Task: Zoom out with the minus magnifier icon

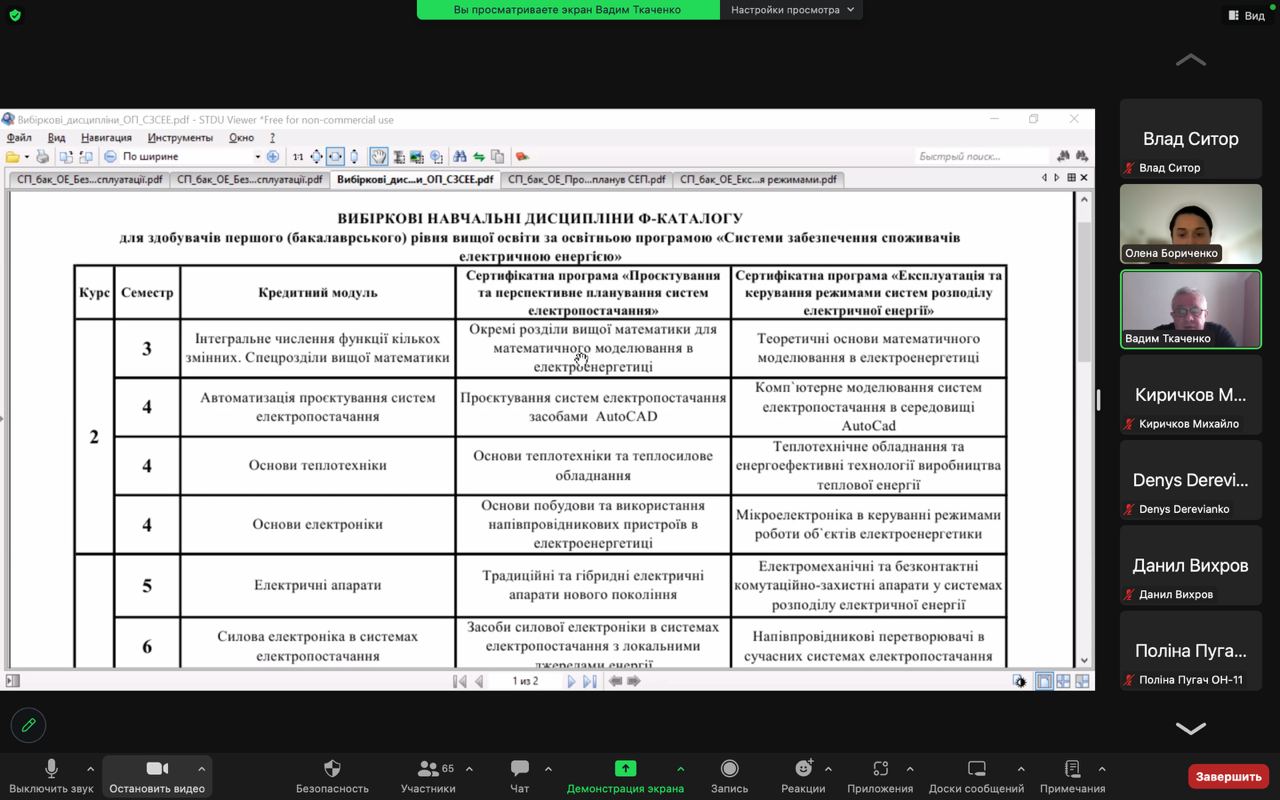Action: 111,157
